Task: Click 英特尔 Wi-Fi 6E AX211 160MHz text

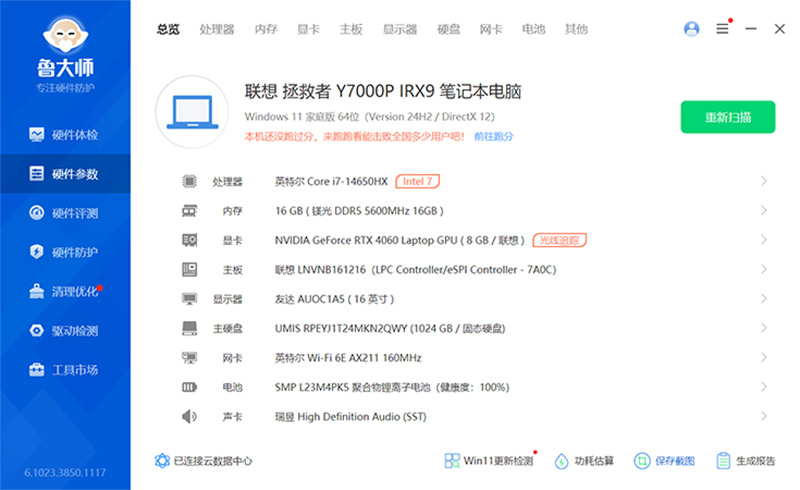Action: [x=348, y=358]
